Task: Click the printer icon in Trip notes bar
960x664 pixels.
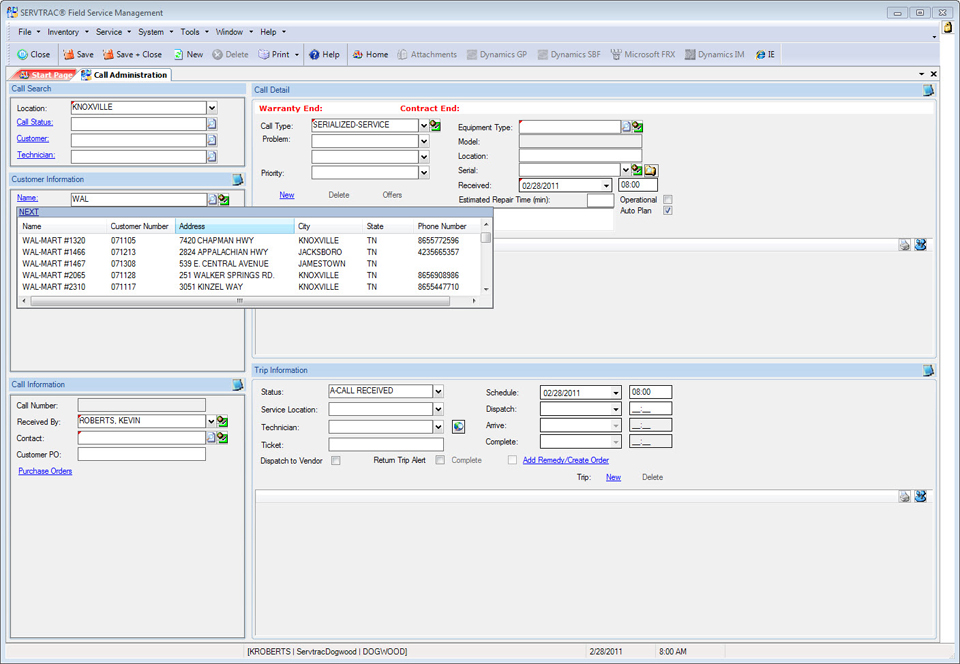Action: click(904, 496)
